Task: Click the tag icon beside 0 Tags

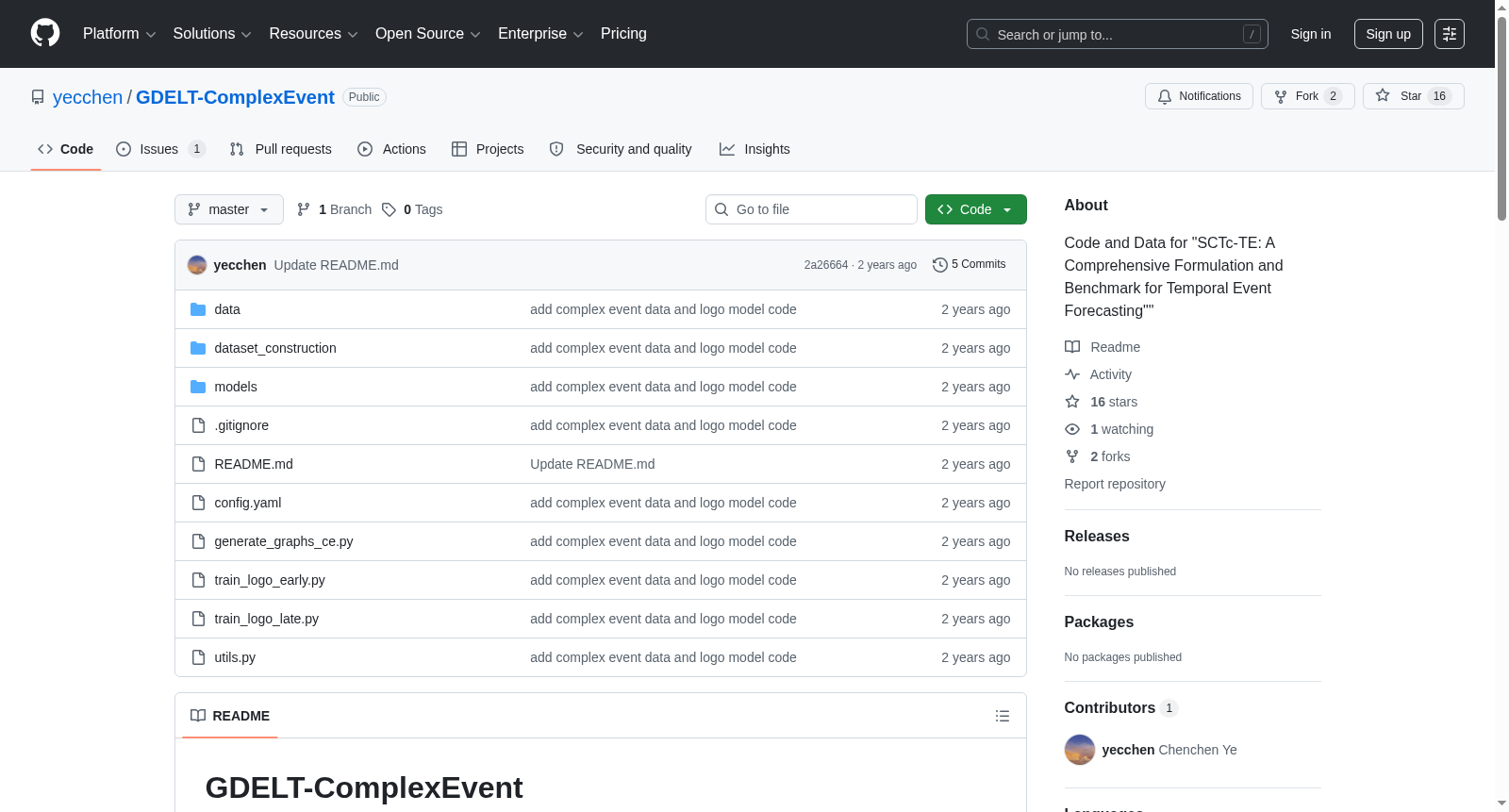Action: 389,209
